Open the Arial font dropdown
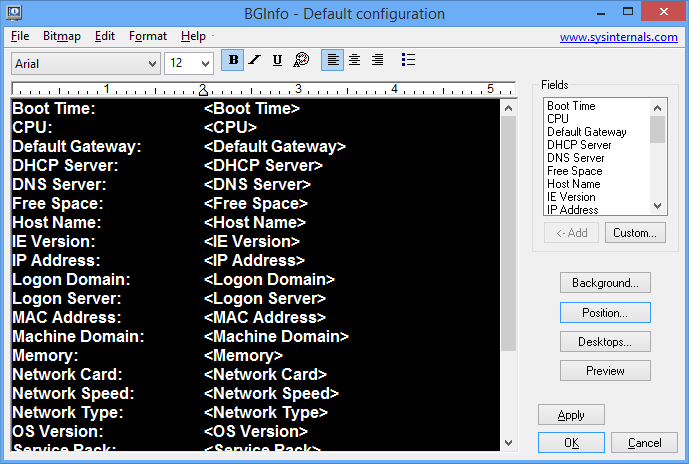Image resolution: width=689 pixels, height=464 pixels. click(85, 64)
